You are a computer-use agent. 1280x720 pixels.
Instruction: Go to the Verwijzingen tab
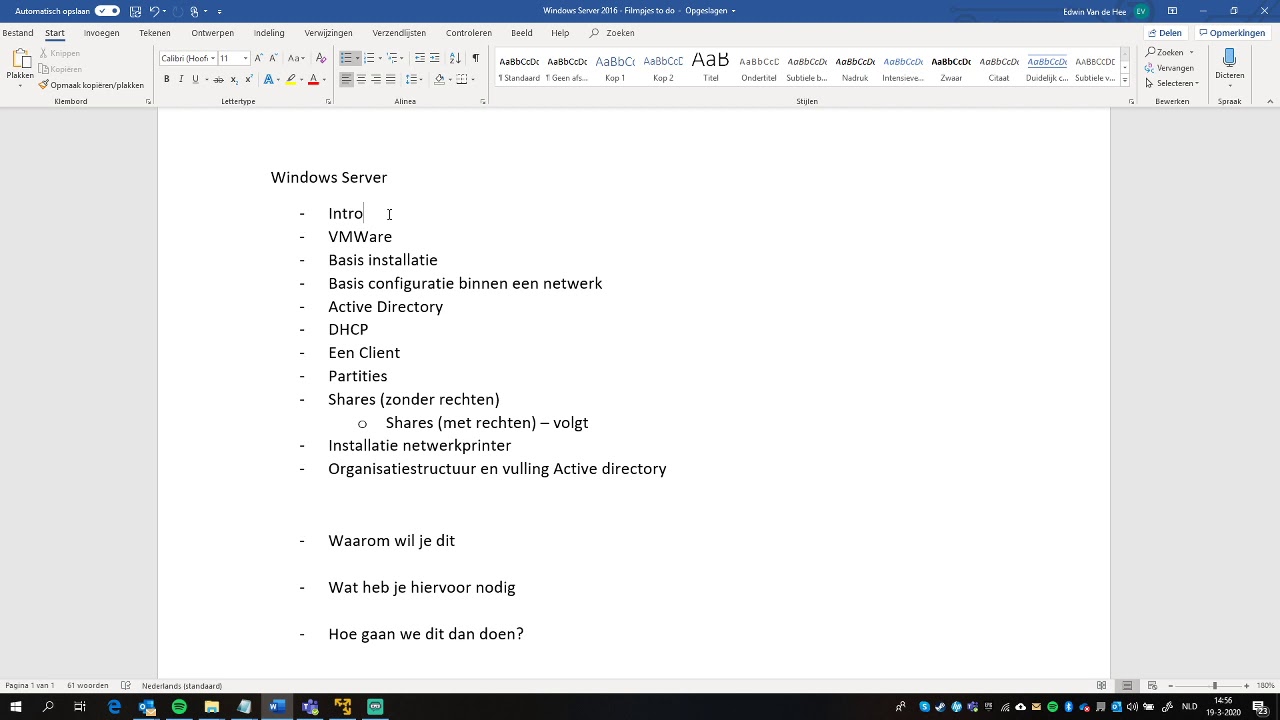click(x=328, y=33)
